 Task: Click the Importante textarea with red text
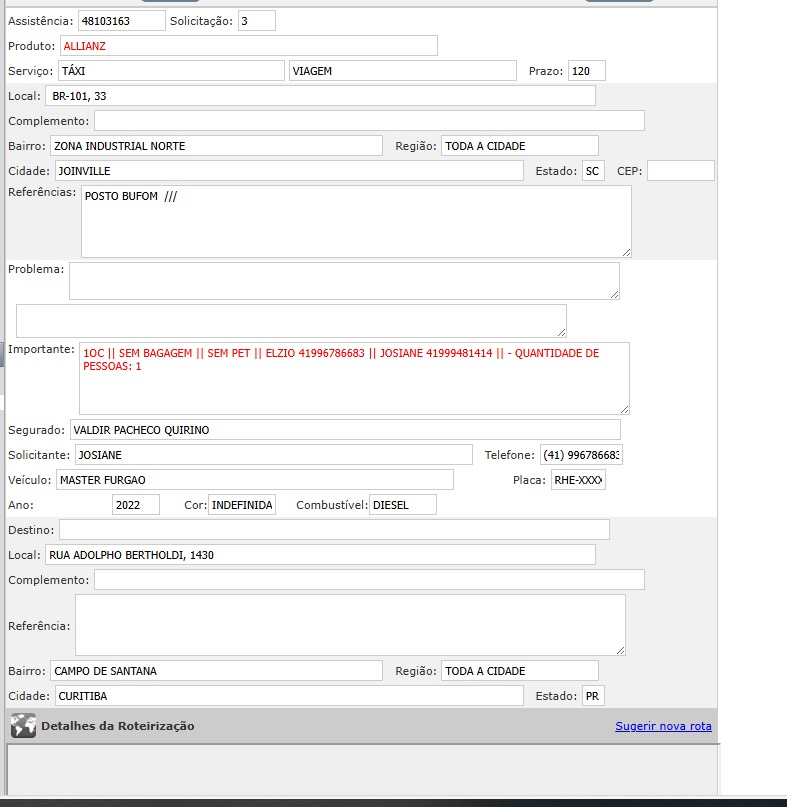[354, 378]
